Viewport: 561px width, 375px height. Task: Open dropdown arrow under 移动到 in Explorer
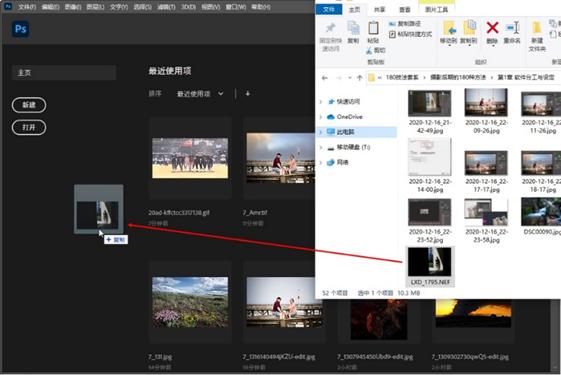coord(449,46)
